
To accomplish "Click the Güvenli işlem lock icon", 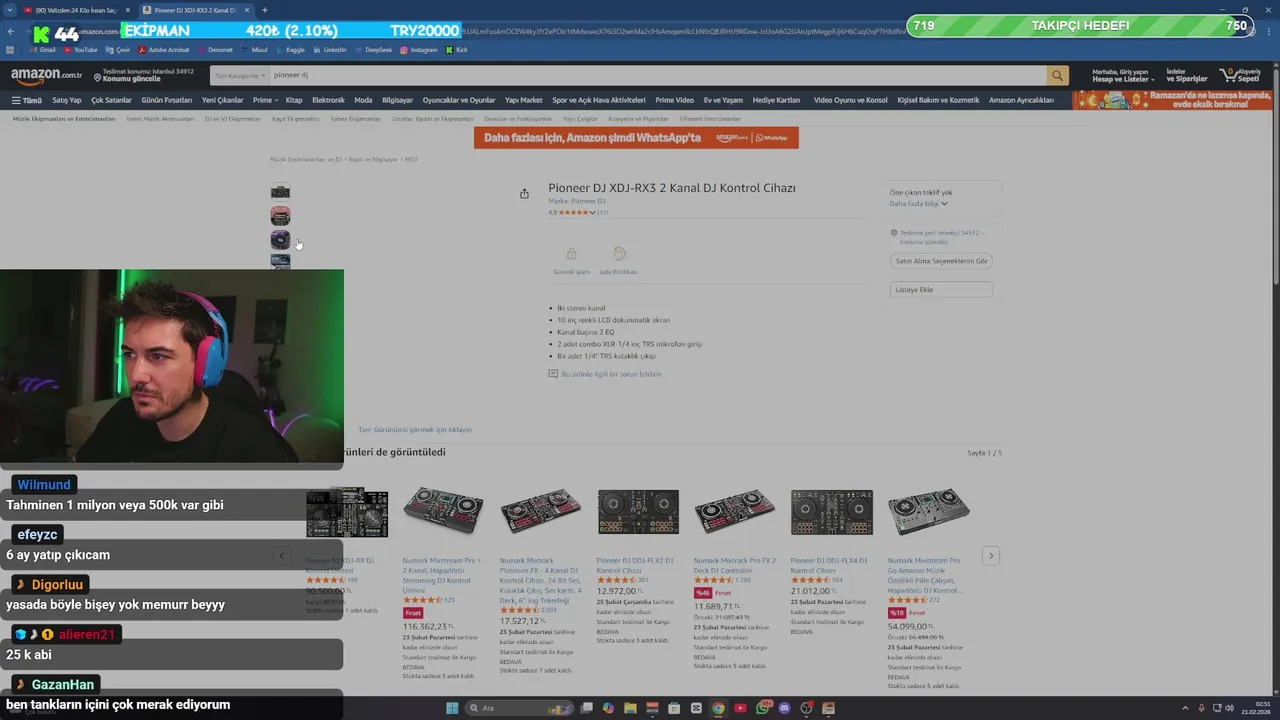I will [571, 254].
